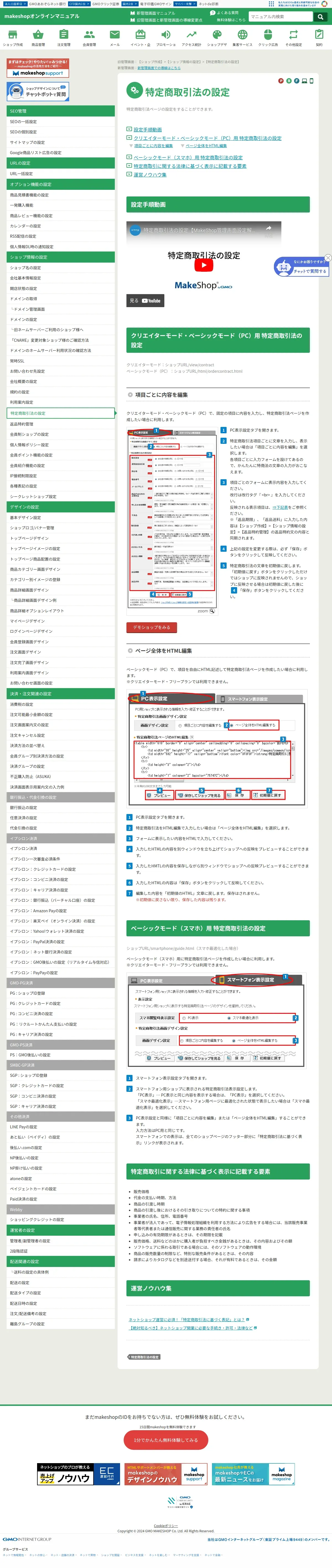Jump to 項目ごとに内容を編集 sub-link
Viewport: 332px width, 1568px height.
pos(153,146)
